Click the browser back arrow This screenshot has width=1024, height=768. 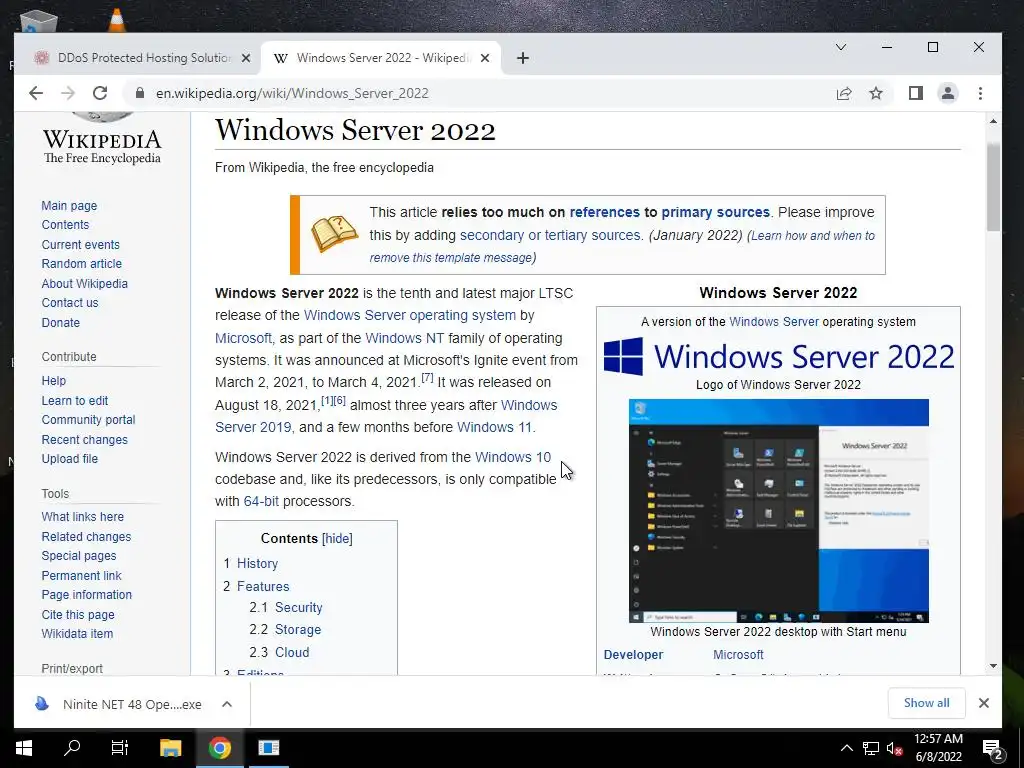coord(36,93)
